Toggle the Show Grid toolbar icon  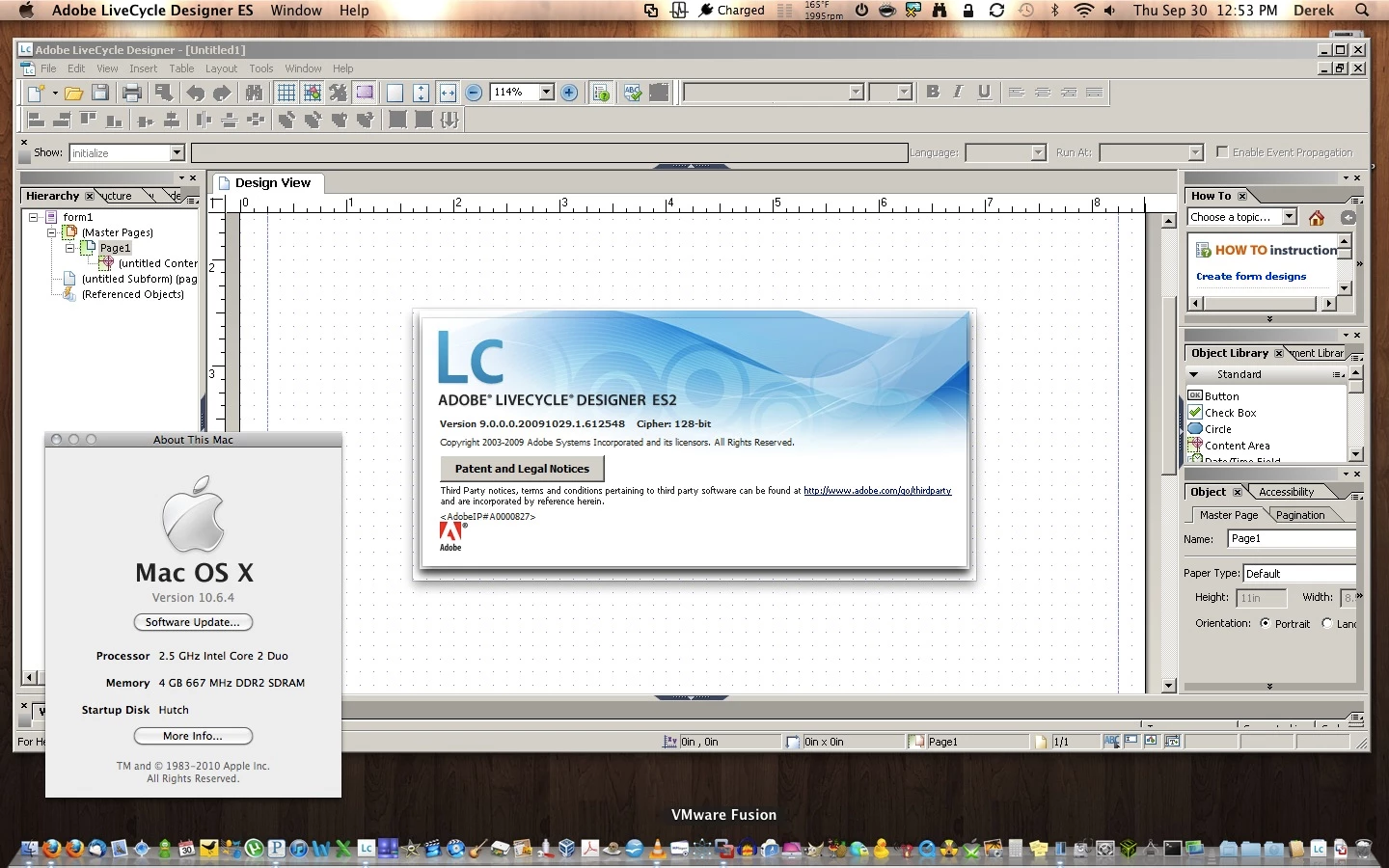286,93
